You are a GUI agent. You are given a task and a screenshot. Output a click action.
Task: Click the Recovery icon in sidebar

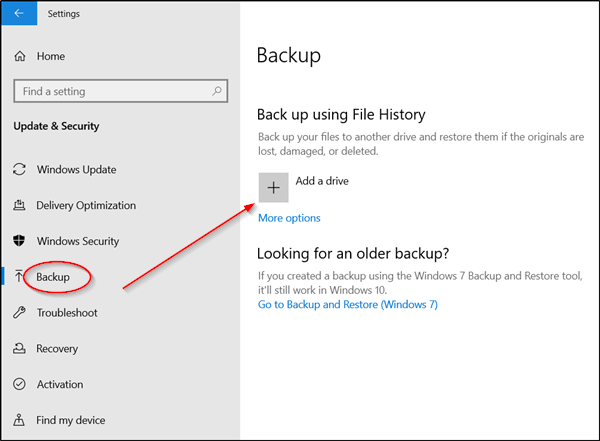coord(20,348)
